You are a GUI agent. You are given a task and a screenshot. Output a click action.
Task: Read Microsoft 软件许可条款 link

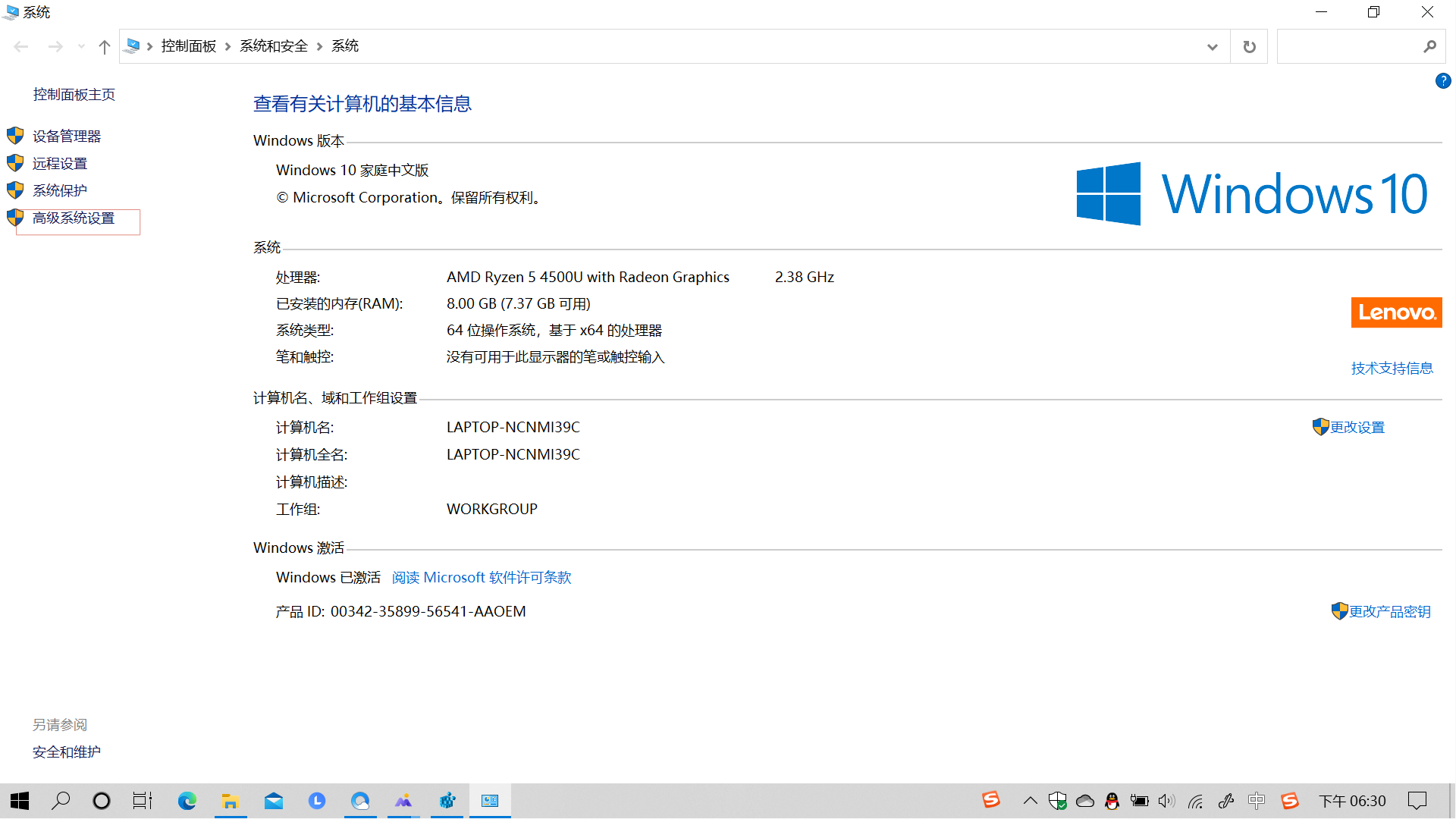coord(482,578)
